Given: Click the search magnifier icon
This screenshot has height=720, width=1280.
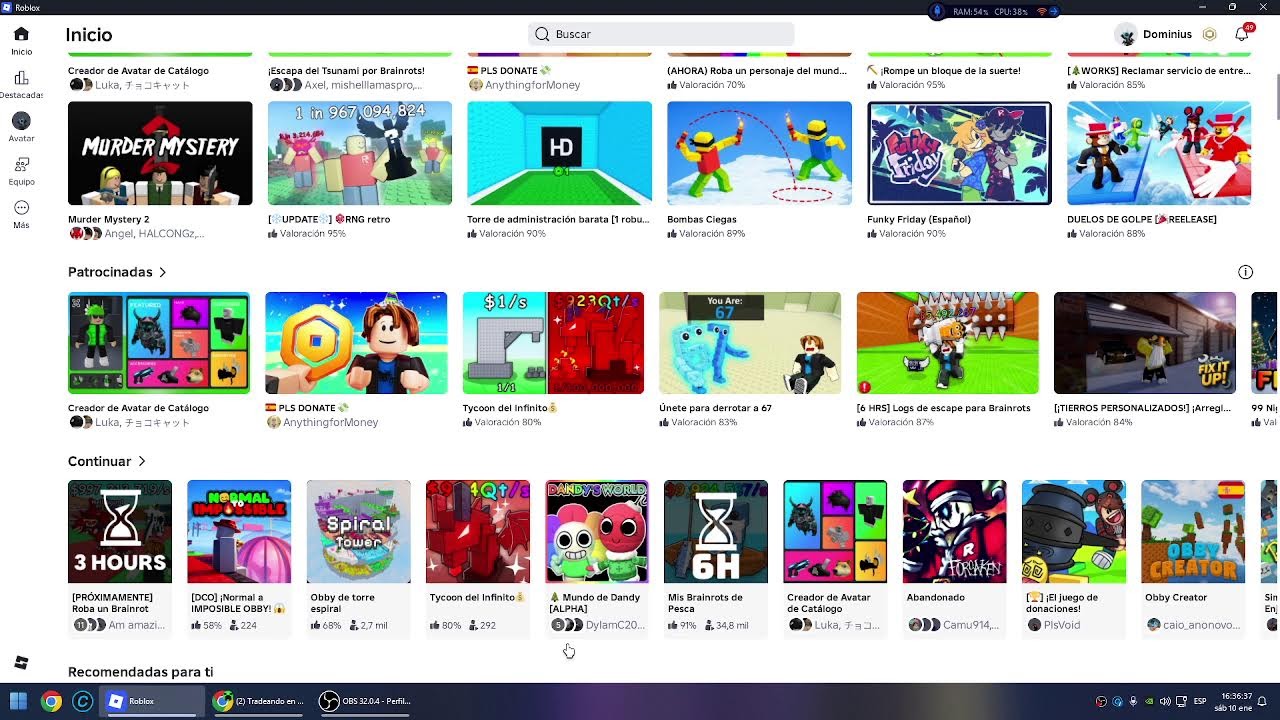Looking at the screenshot, I should [542, 34].
